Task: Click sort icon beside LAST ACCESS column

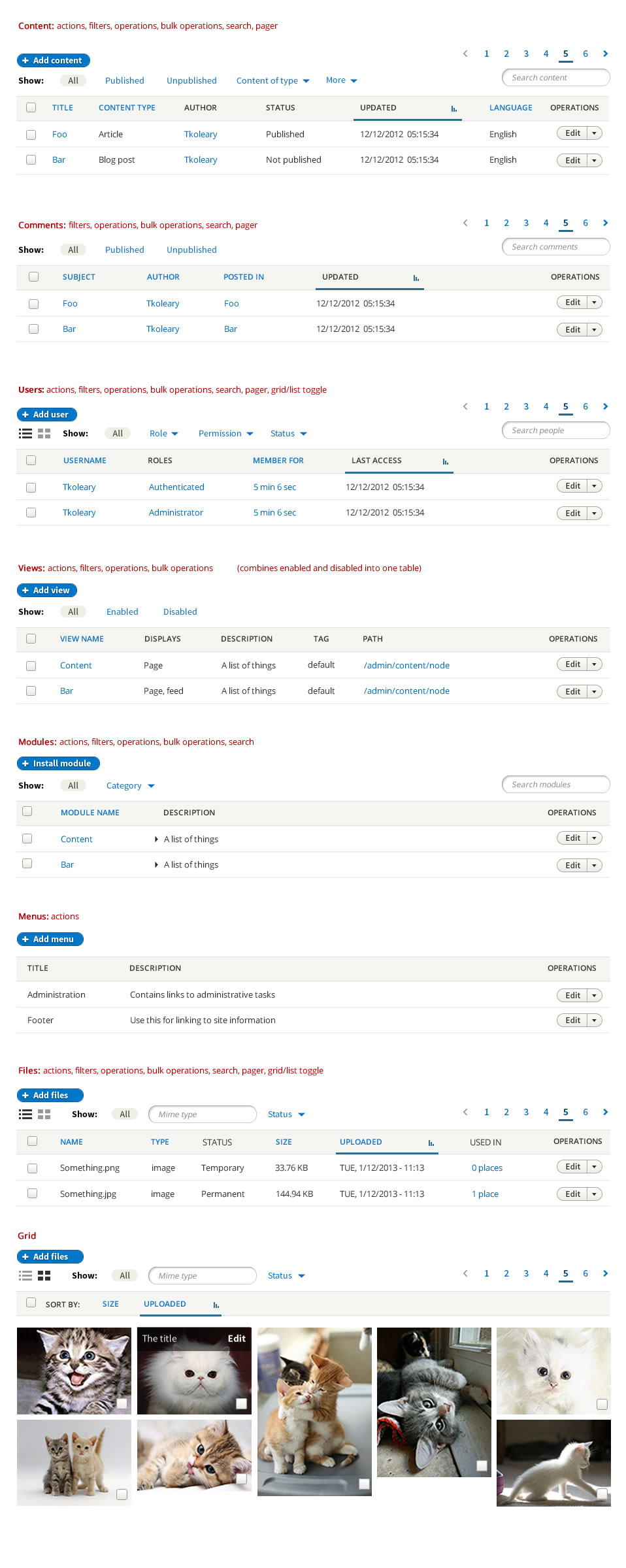Action: click(446, 461)
